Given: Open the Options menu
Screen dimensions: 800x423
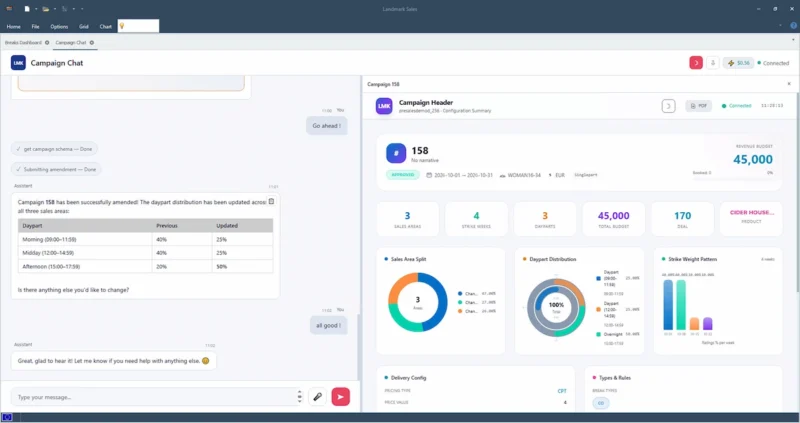Looking at the screenshot, I should click(x=59, y=27).
